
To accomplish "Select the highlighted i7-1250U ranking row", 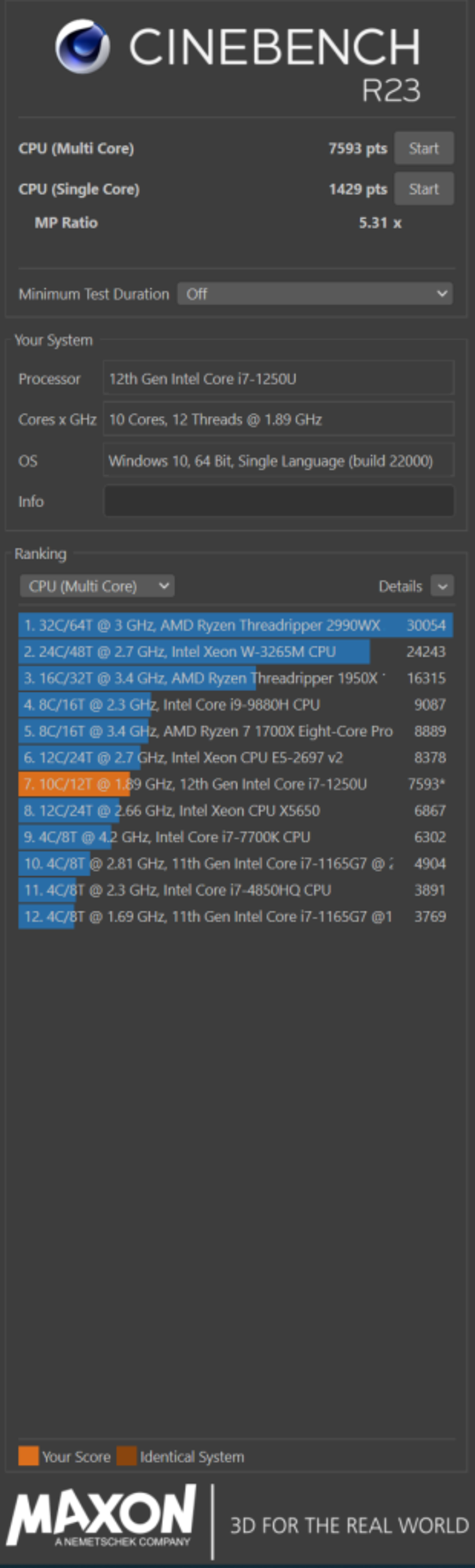I will click(236, 784).
